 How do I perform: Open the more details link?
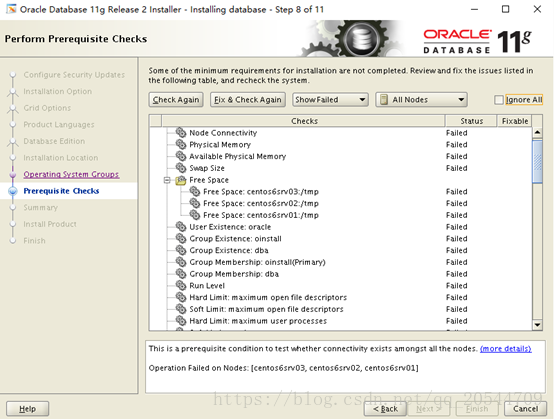506,349
